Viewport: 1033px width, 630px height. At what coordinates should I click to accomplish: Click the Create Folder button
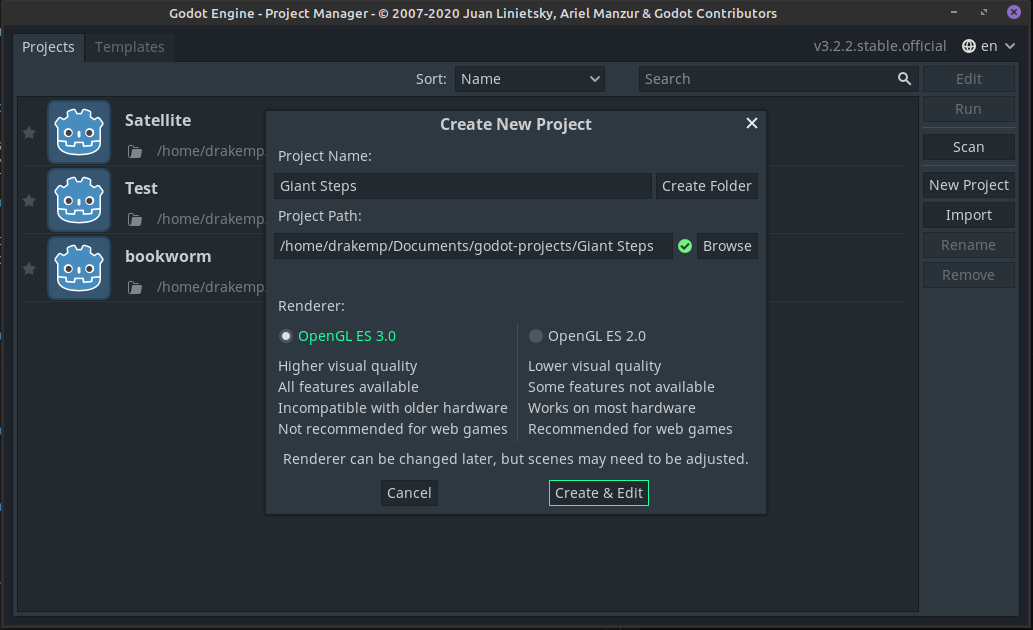[706, 186]
